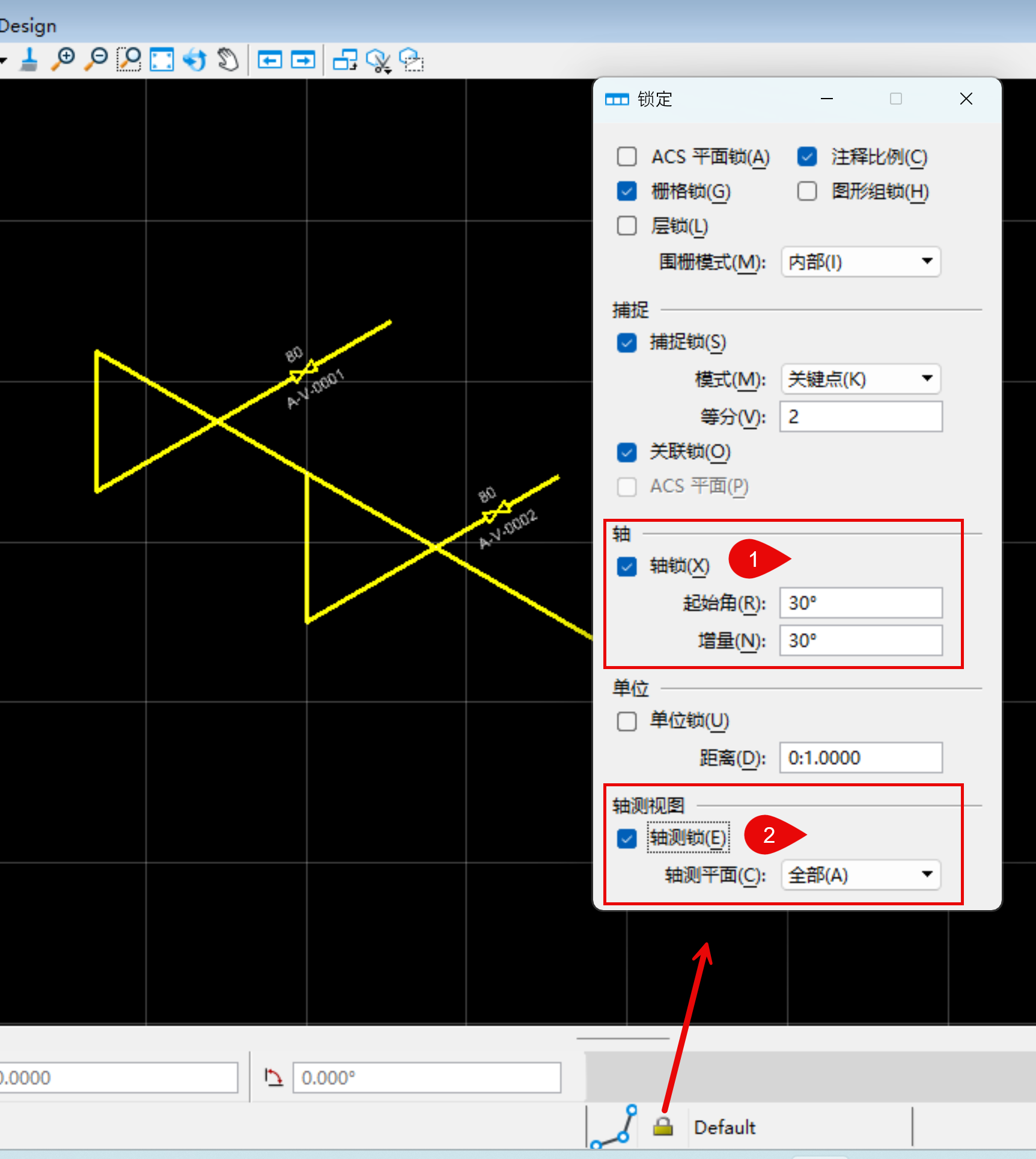Check the 层锁(L) option

627,226
